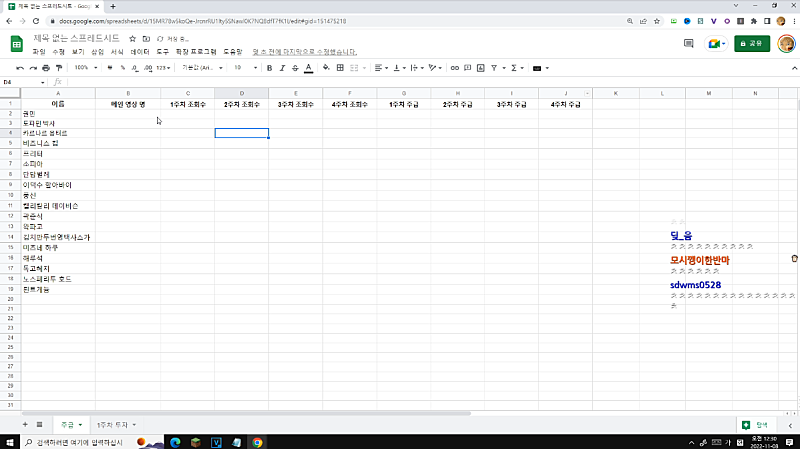Click the borders grid icon
The width and height of the screenshot is (800, 449).
341,68
